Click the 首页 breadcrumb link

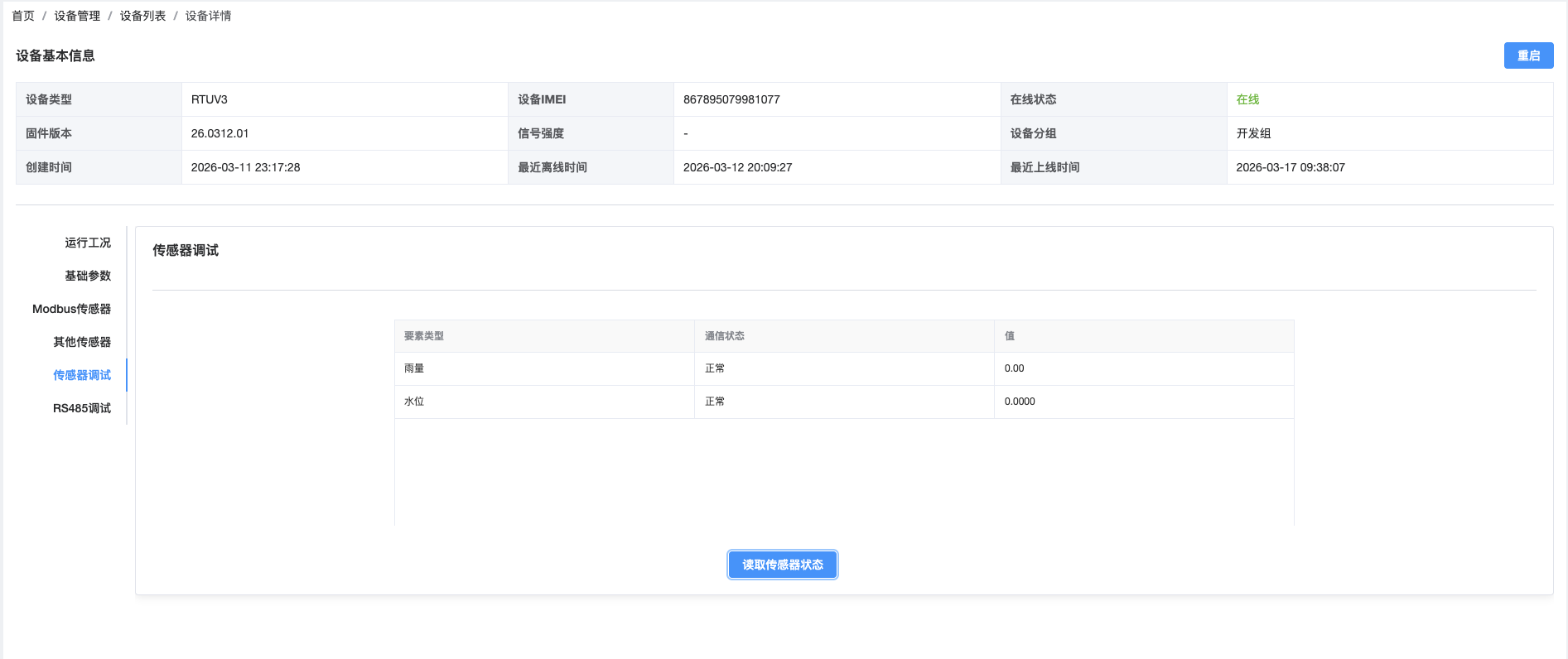[x=23, y=16]
